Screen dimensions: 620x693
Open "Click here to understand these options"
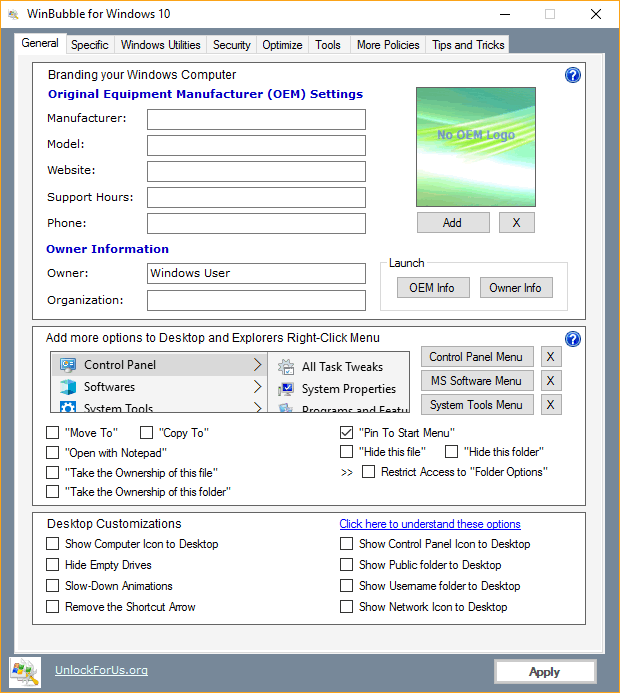430,524
